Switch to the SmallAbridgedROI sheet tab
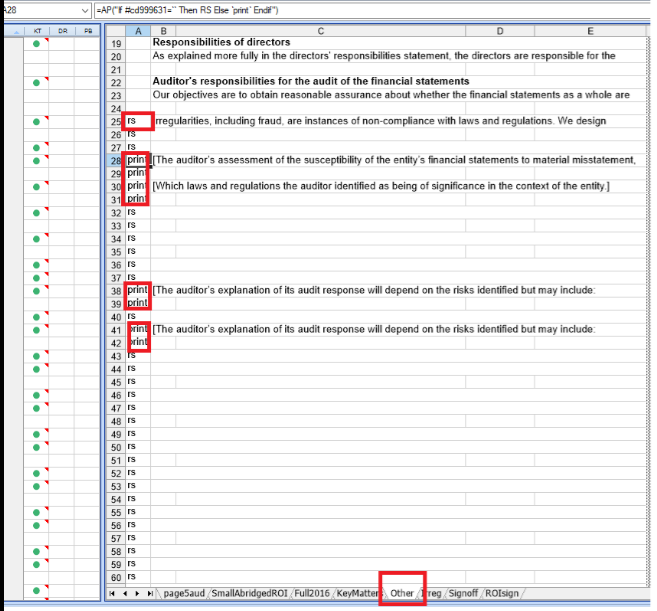The image size is (657, 611). [249, 593]
